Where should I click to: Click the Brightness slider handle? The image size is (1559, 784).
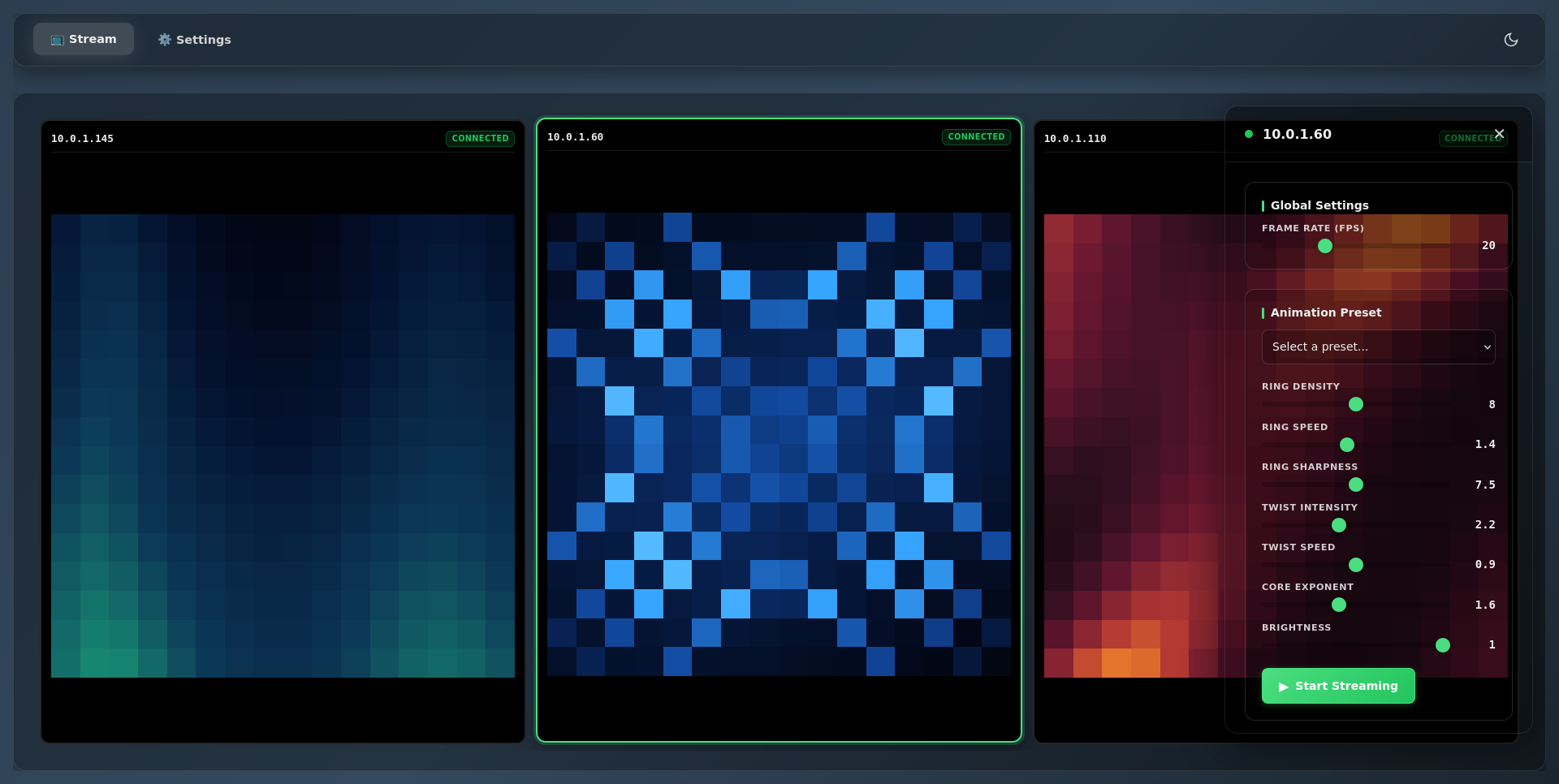point(1443,645)
